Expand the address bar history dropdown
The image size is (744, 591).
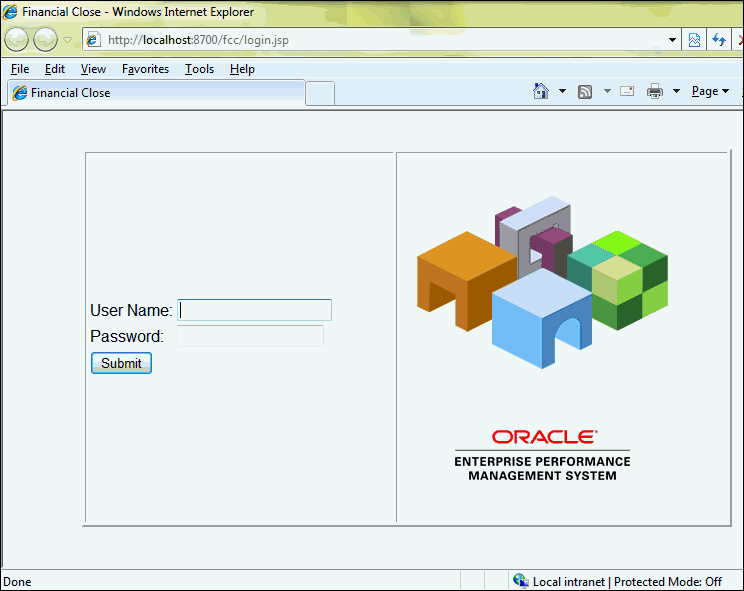[672, 40]
